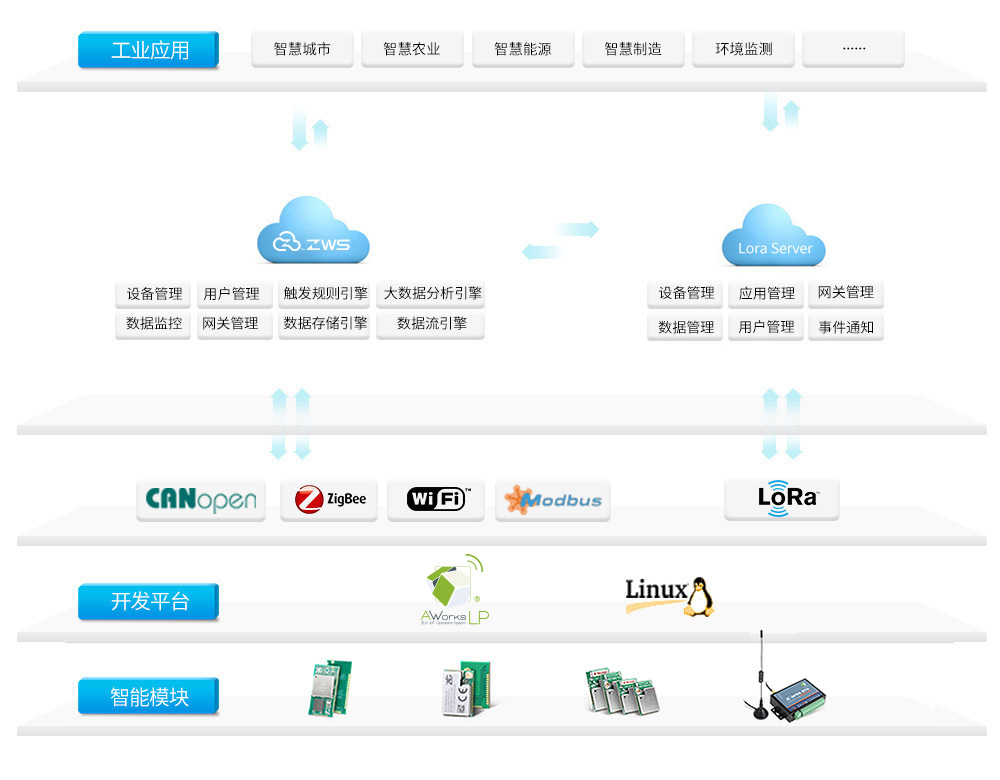Open the AWorks LP platform logo
Viewport: 1000px width, 780px height.
(455, 591)
